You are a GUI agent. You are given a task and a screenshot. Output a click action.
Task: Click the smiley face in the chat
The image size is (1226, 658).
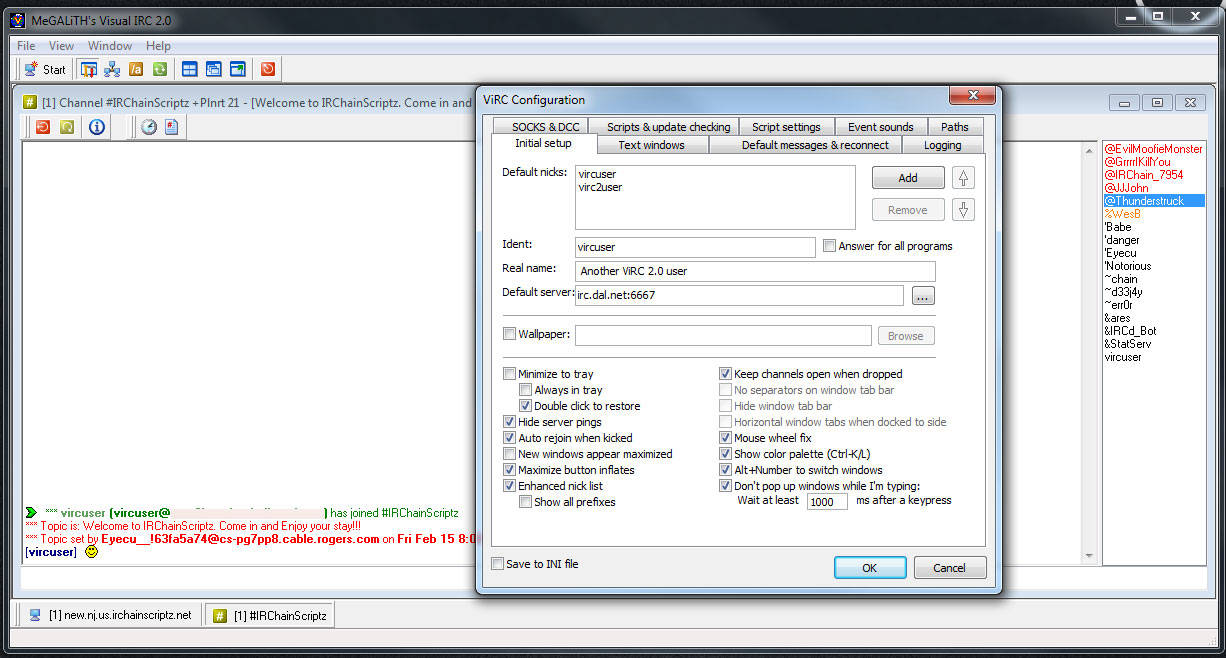click(x=91, y=552)
